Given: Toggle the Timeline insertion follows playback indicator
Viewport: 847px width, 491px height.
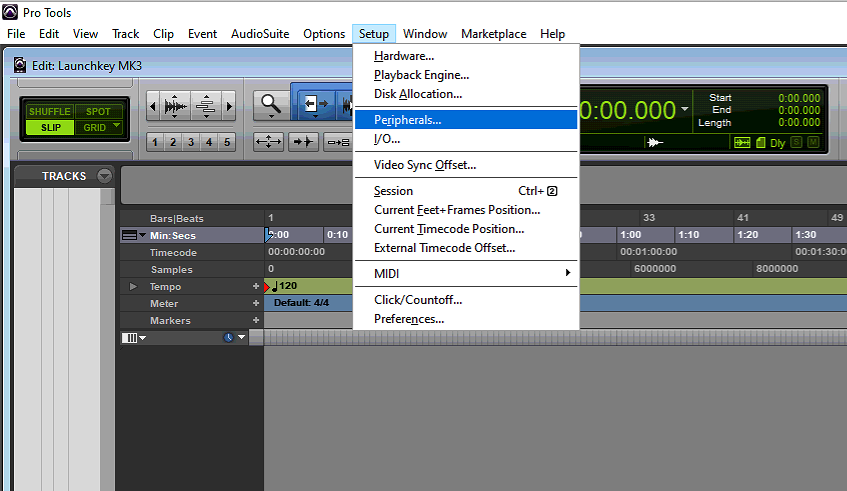Looking at the screenshot, I should (x=742, y=143).
